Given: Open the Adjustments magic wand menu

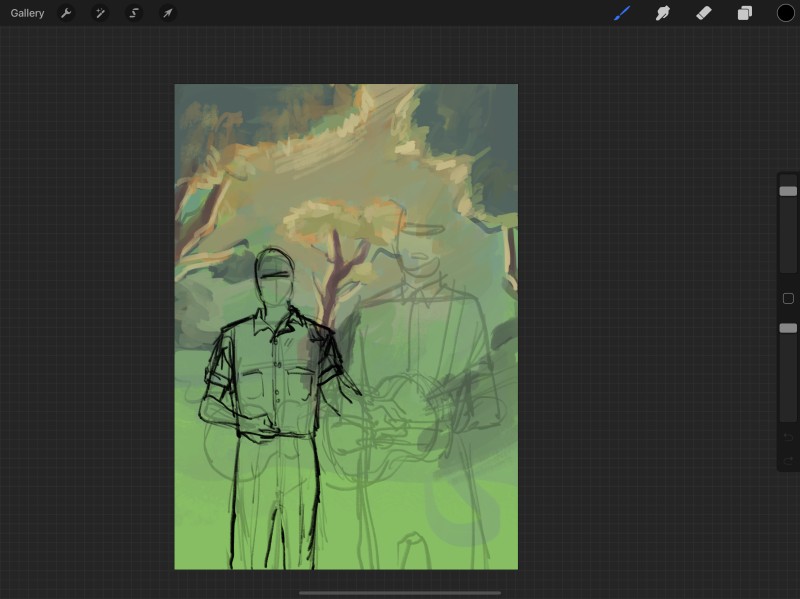Looking at the screenshot, I should tap(100, 13).
